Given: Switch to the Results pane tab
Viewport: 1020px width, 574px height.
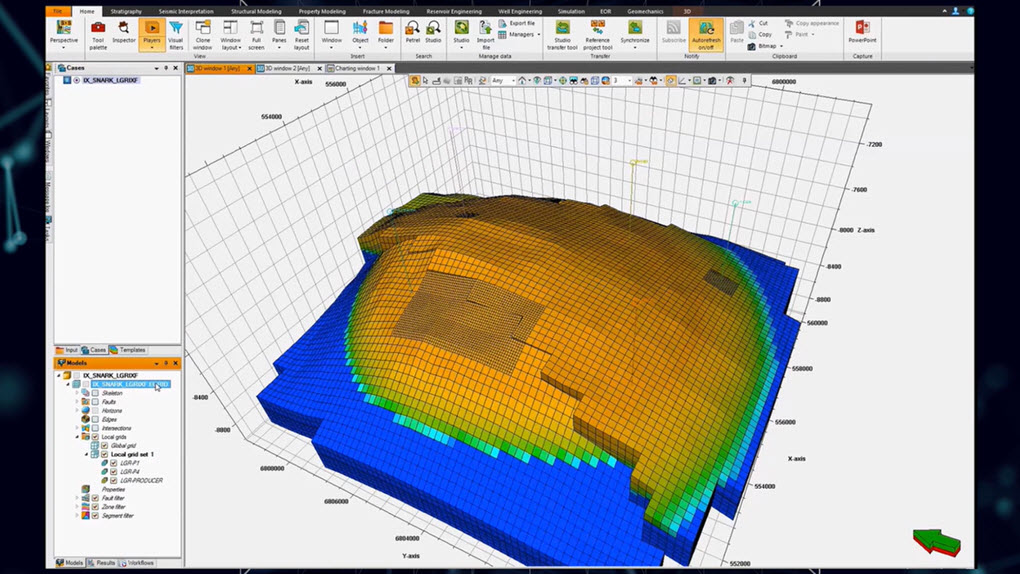Looking at the screenshot, I should 102,563.
